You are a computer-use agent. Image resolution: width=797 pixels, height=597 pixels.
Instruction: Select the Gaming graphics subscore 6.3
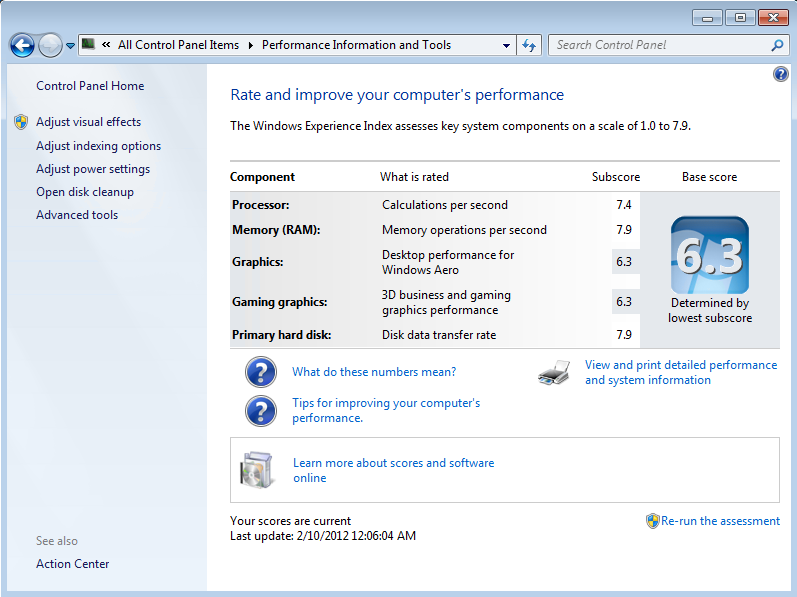click(624, 302)
